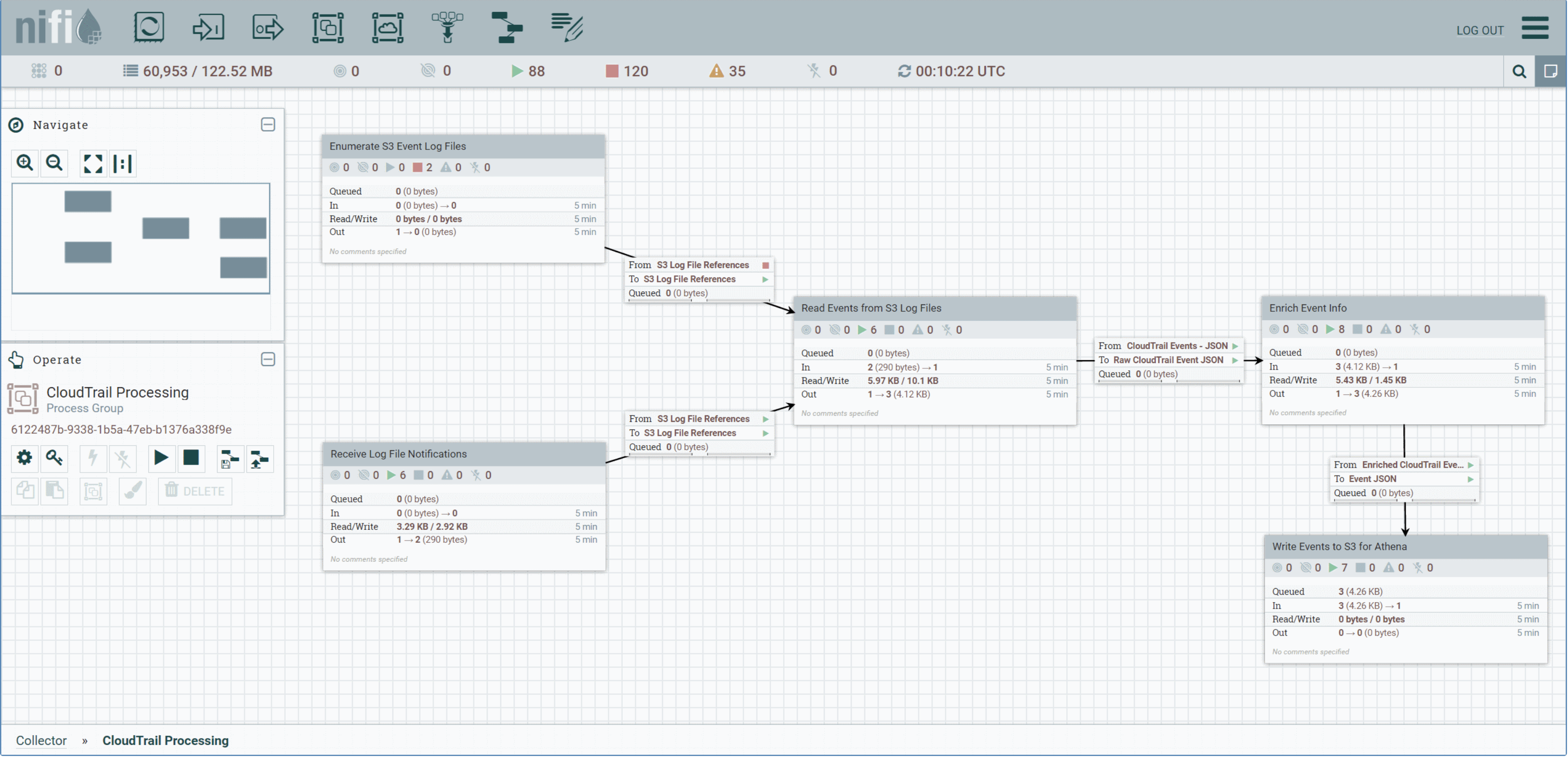The image size is (1568, 759).
Task: Click Read/Write 5.97 KB / 10.1 KB value
Action: [x=902, y=380]
